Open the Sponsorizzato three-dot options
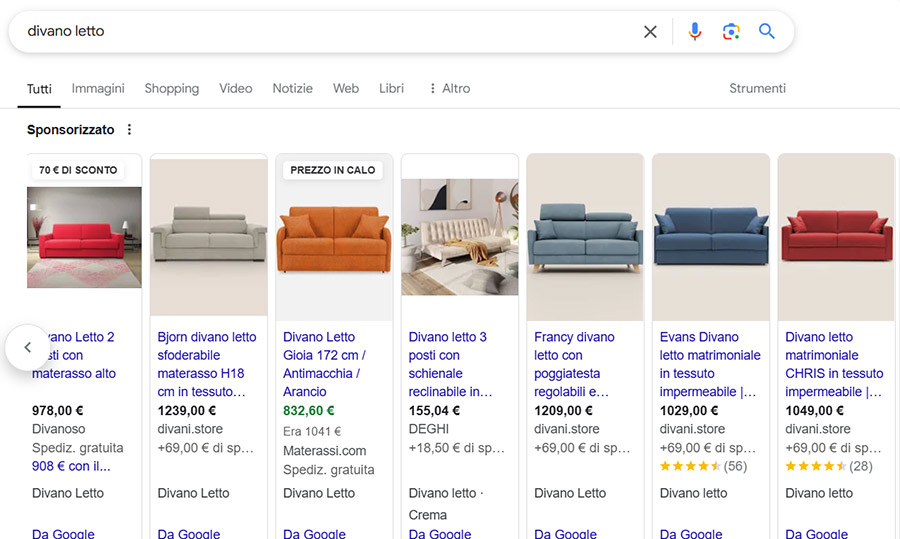 pyautogui.click(x=129, y=130)
